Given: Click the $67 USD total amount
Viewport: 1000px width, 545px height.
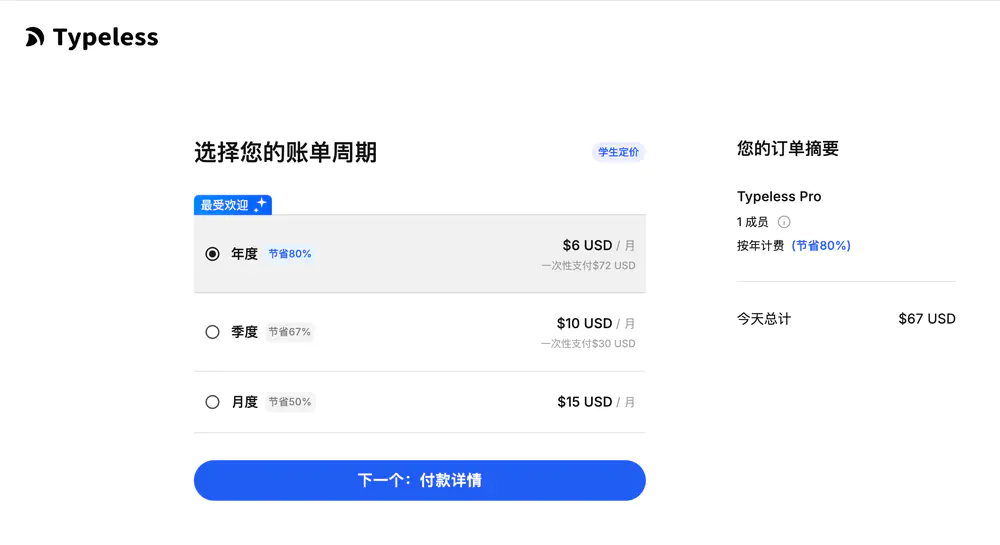Looking at the screenshot, I should click(927, 319).
